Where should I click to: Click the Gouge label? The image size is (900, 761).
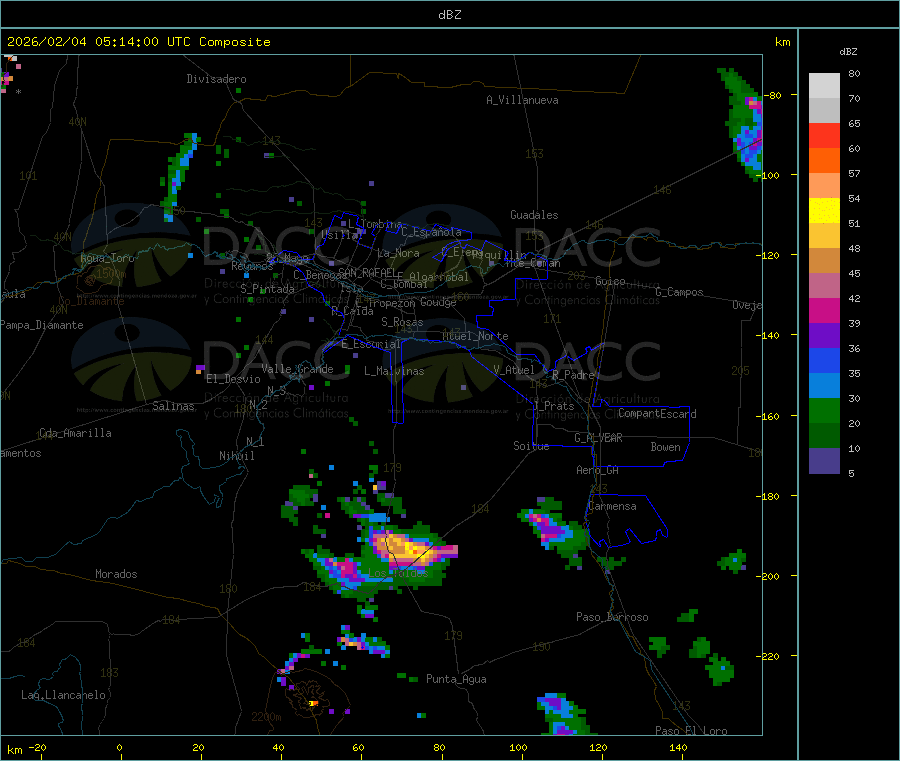point(438,302)
